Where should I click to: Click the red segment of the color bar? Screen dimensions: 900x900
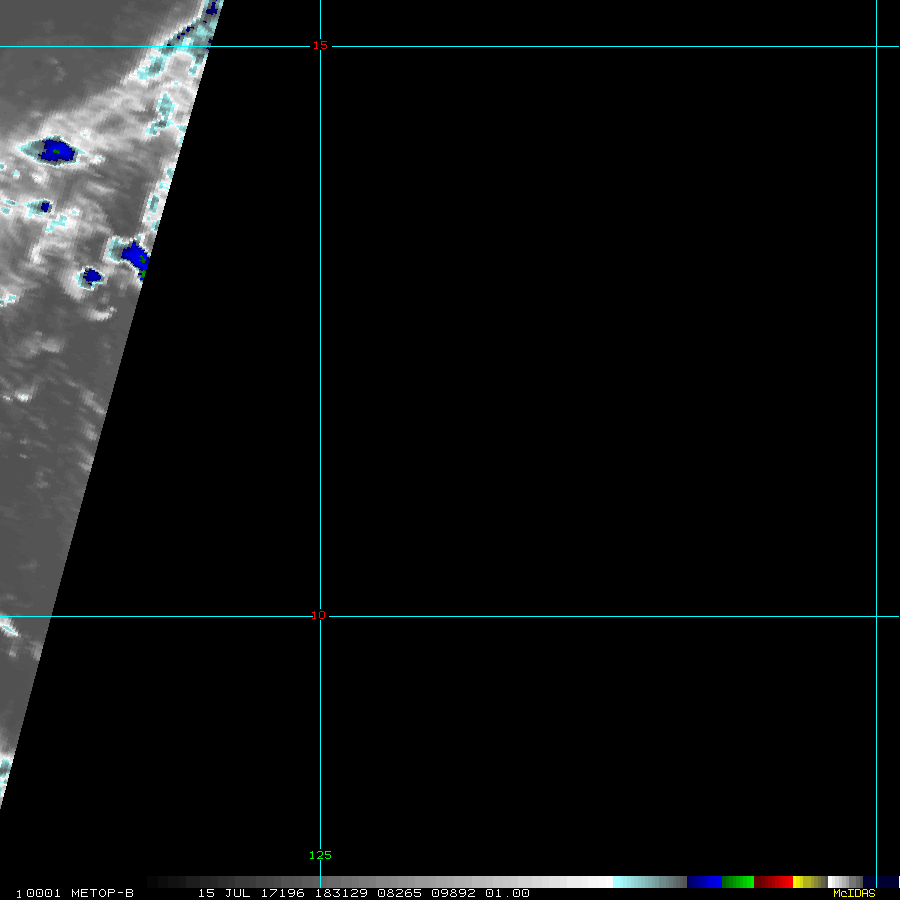click(773, 882)
